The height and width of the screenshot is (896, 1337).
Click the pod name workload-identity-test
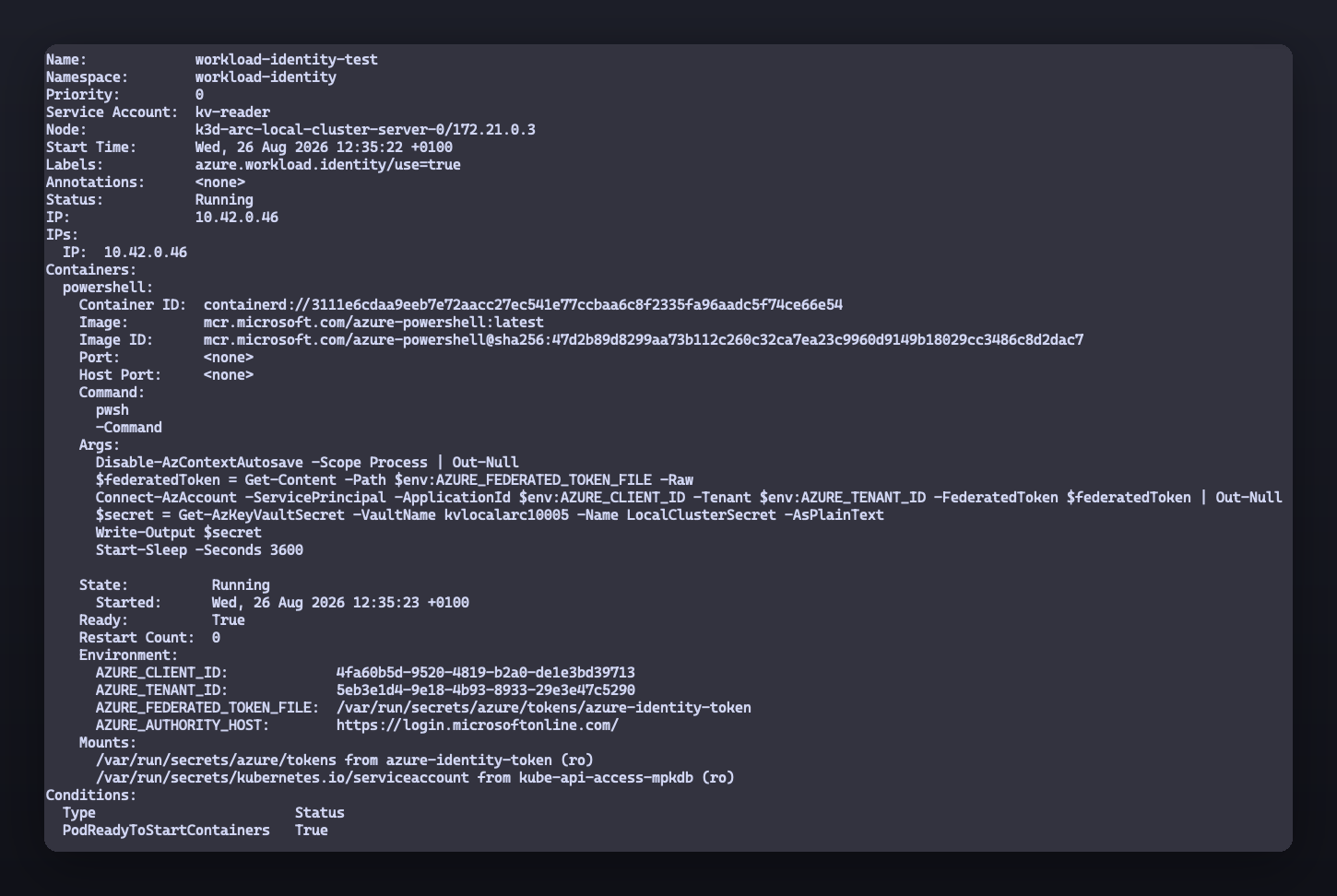[x=286, y=60]
